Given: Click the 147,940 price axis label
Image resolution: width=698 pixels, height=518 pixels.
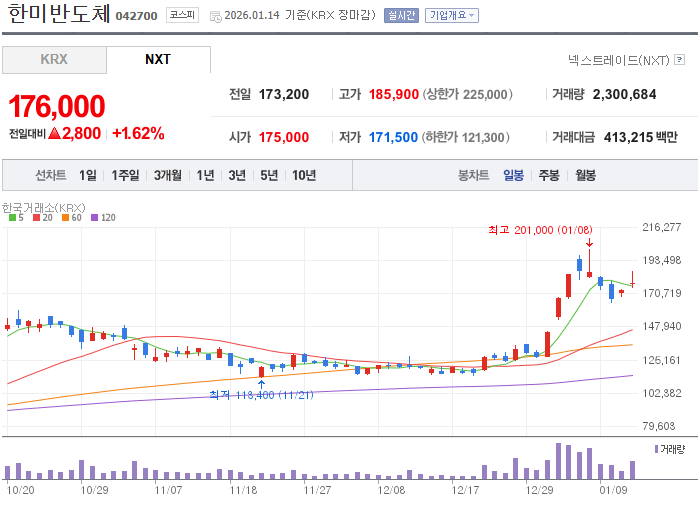Looking at the screenshot, I should tap(661, 326).
